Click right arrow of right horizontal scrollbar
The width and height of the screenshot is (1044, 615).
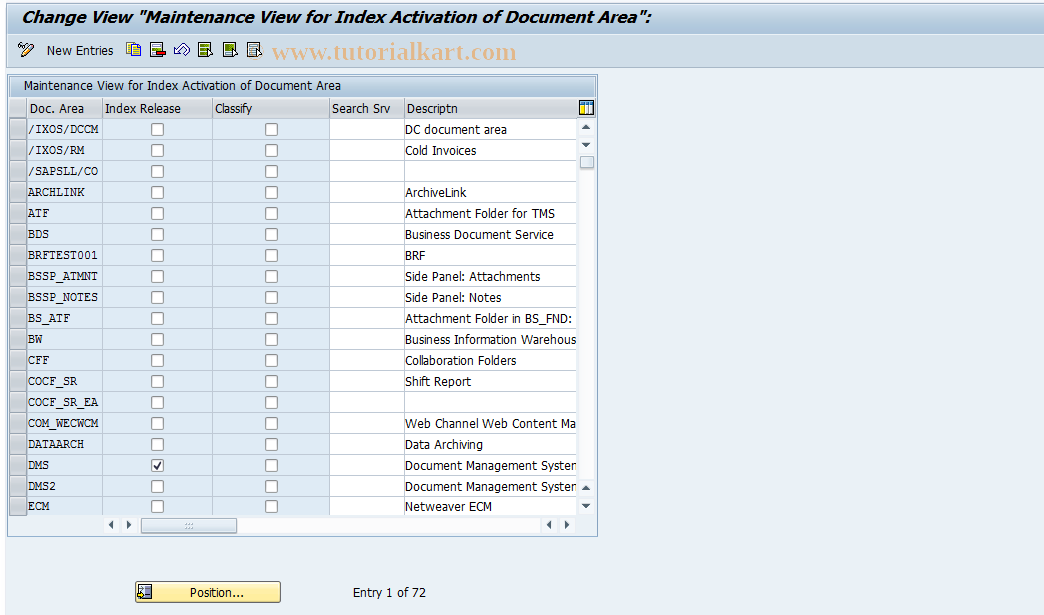click(567, 524)
